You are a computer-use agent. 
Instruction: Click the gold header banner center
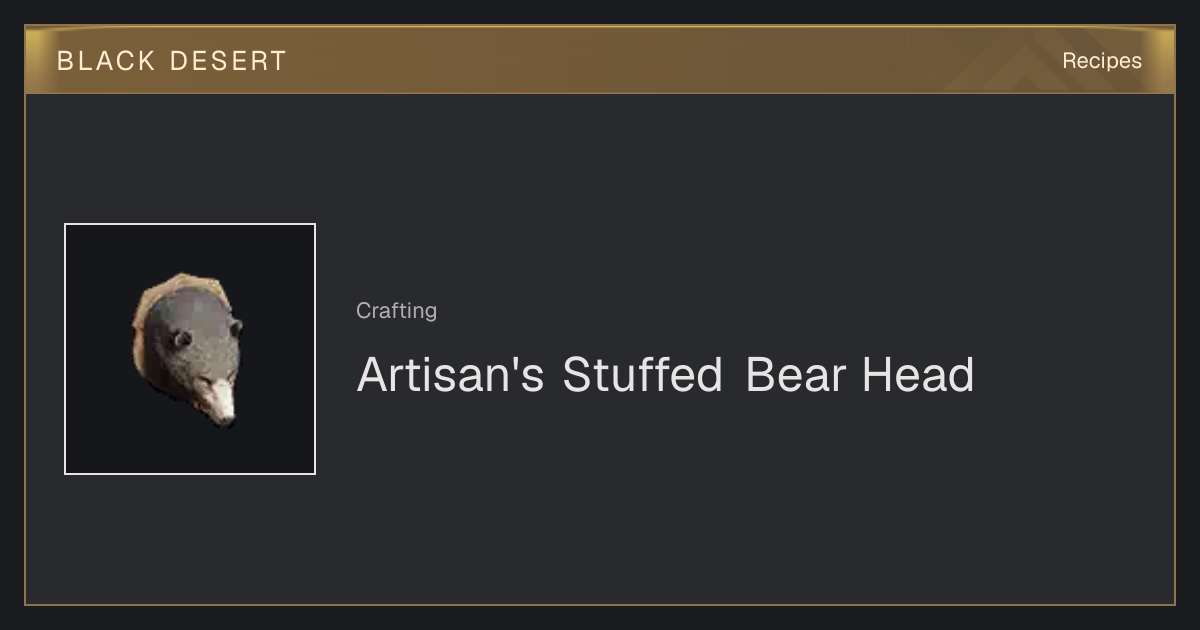click(x=600, y=60)
